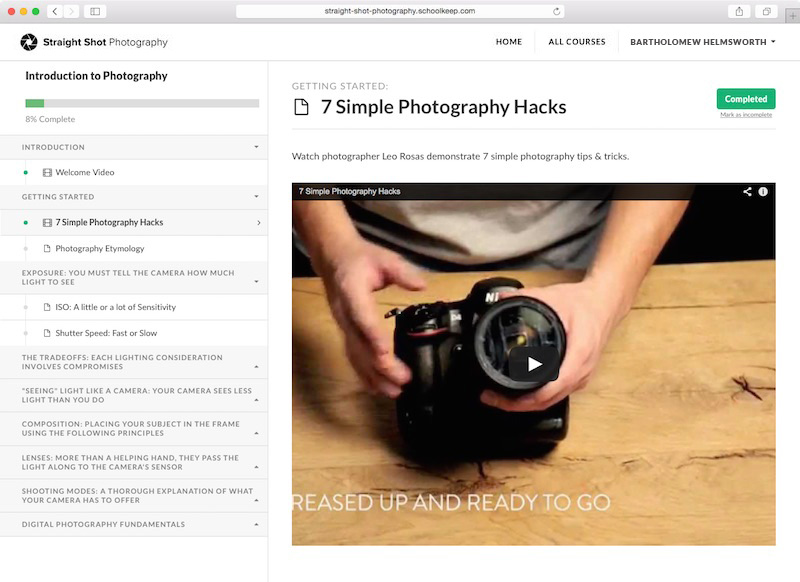Click the green course progress bar
The height and width of the screenshot is (582, 800).
pos(35,104)
